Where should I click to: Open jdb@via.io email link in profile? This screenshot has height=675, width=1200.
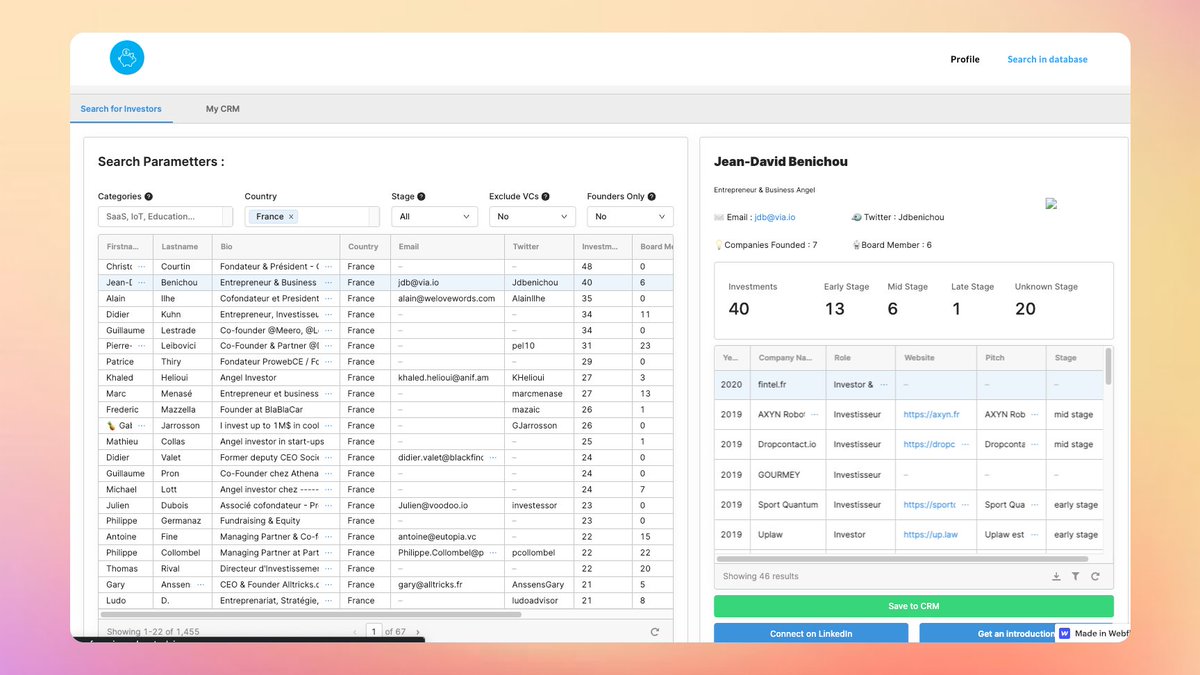(x=775, y=217)
